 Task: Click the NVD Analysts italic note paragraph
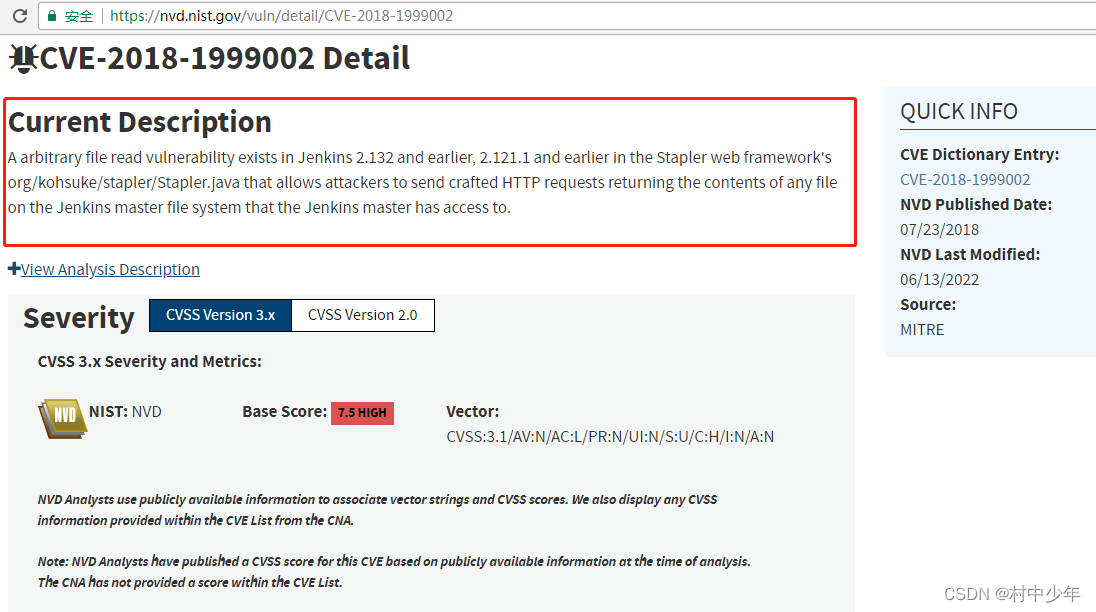click(x=377, y=510)
